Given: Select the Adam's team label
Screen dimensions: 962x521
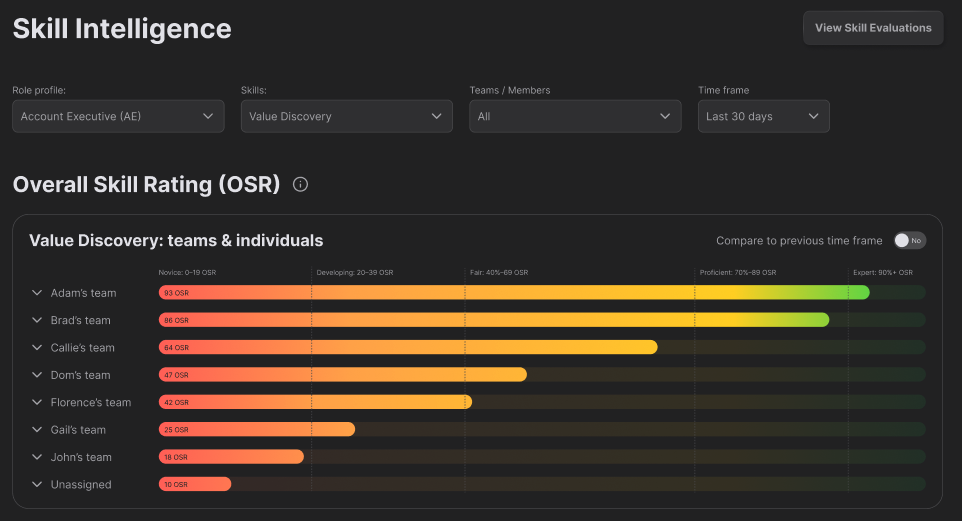Looking at the screenshot, I should pyautogui.click(x=83, y=293).
